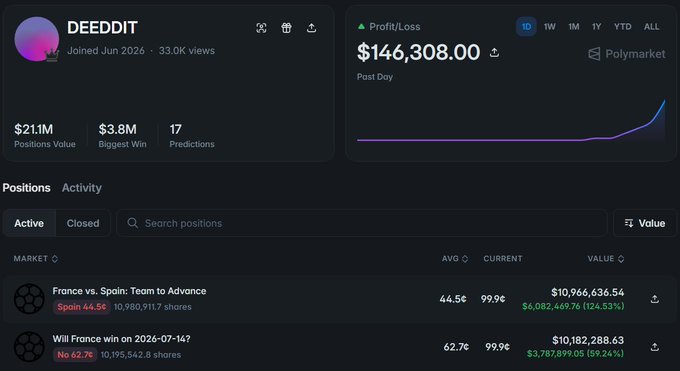
Task: Click the Spain 44.5¢ outcome badge
Action: pyautogui.click(x=82, y=307)
